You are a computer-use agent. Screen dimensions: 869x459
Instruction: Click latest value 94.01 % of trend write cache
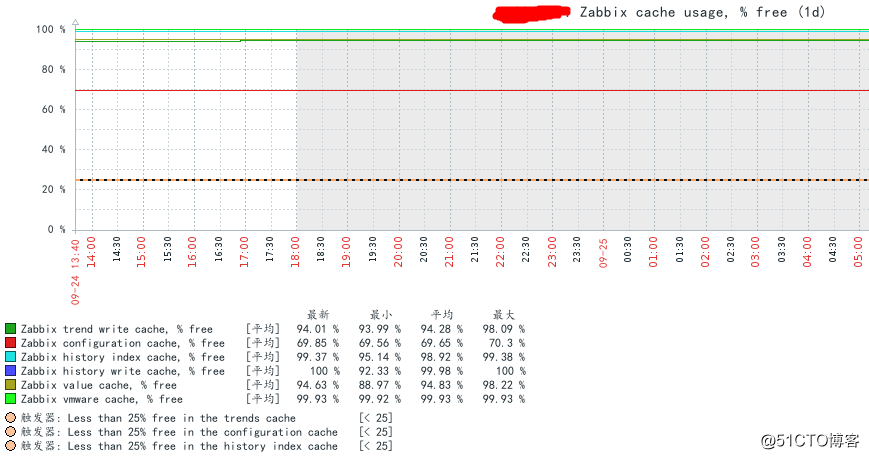pos(318,329)
